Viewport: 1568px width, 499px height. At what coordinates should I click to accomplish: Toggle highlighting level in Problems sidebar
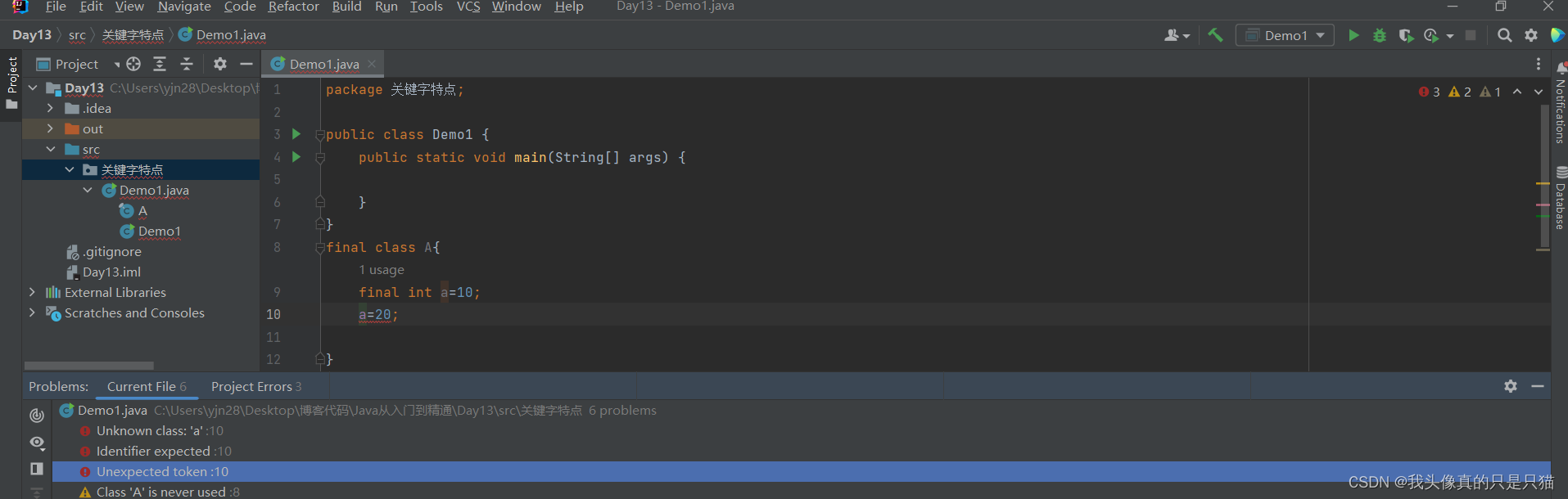pos(37,416)
